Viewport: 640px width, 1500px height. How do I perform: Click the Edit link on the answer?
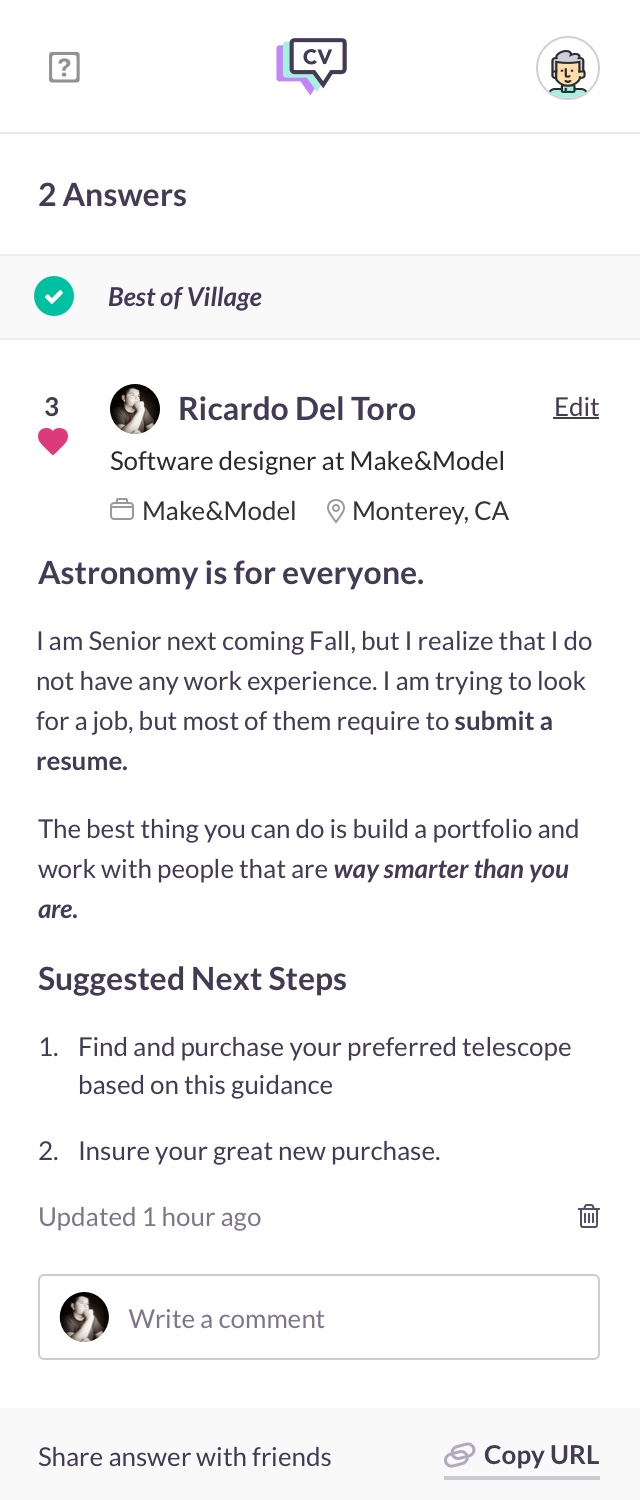coord(576,407)
